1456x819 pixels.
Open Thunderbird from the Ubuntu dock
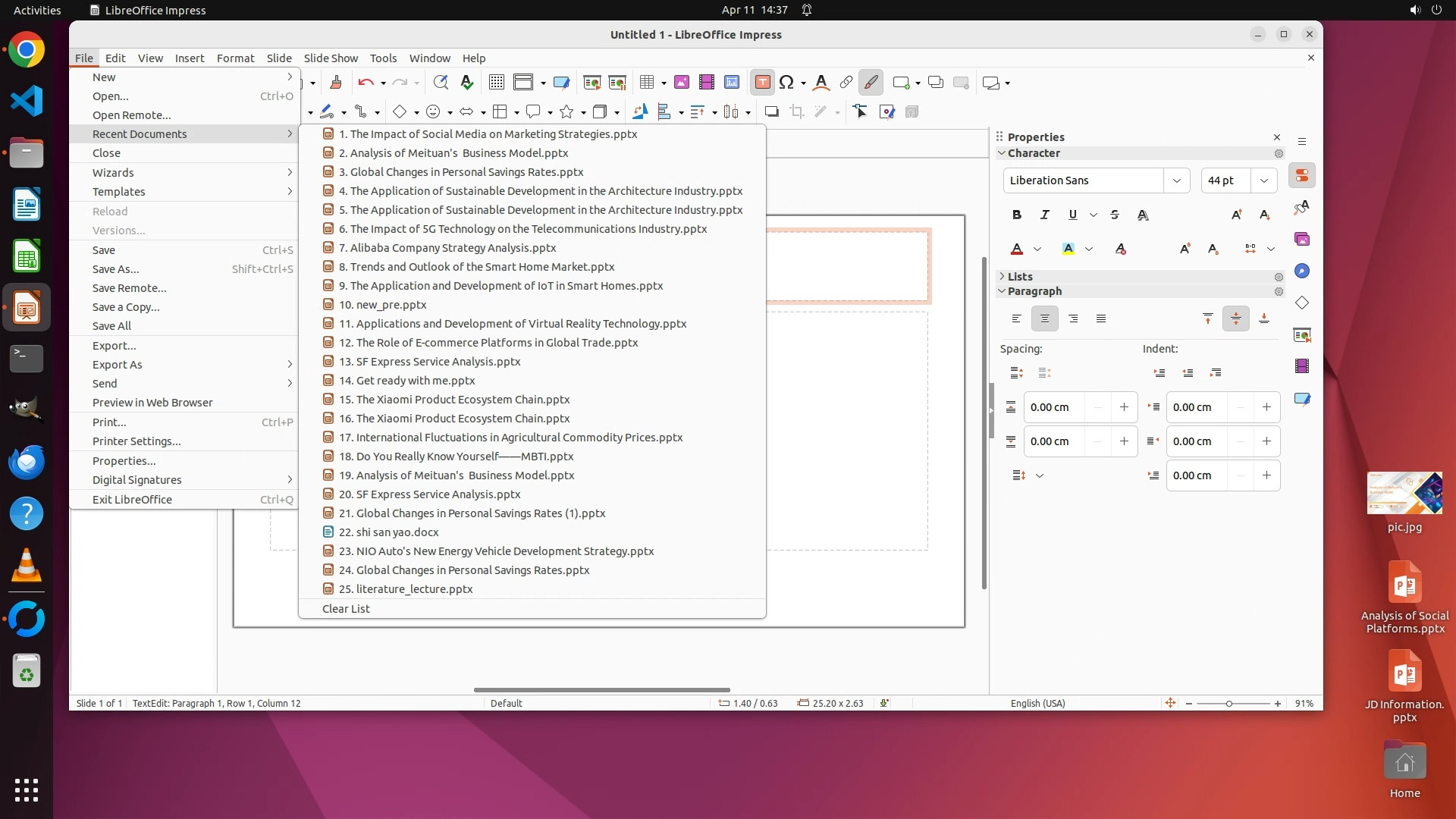coord(27,463)
